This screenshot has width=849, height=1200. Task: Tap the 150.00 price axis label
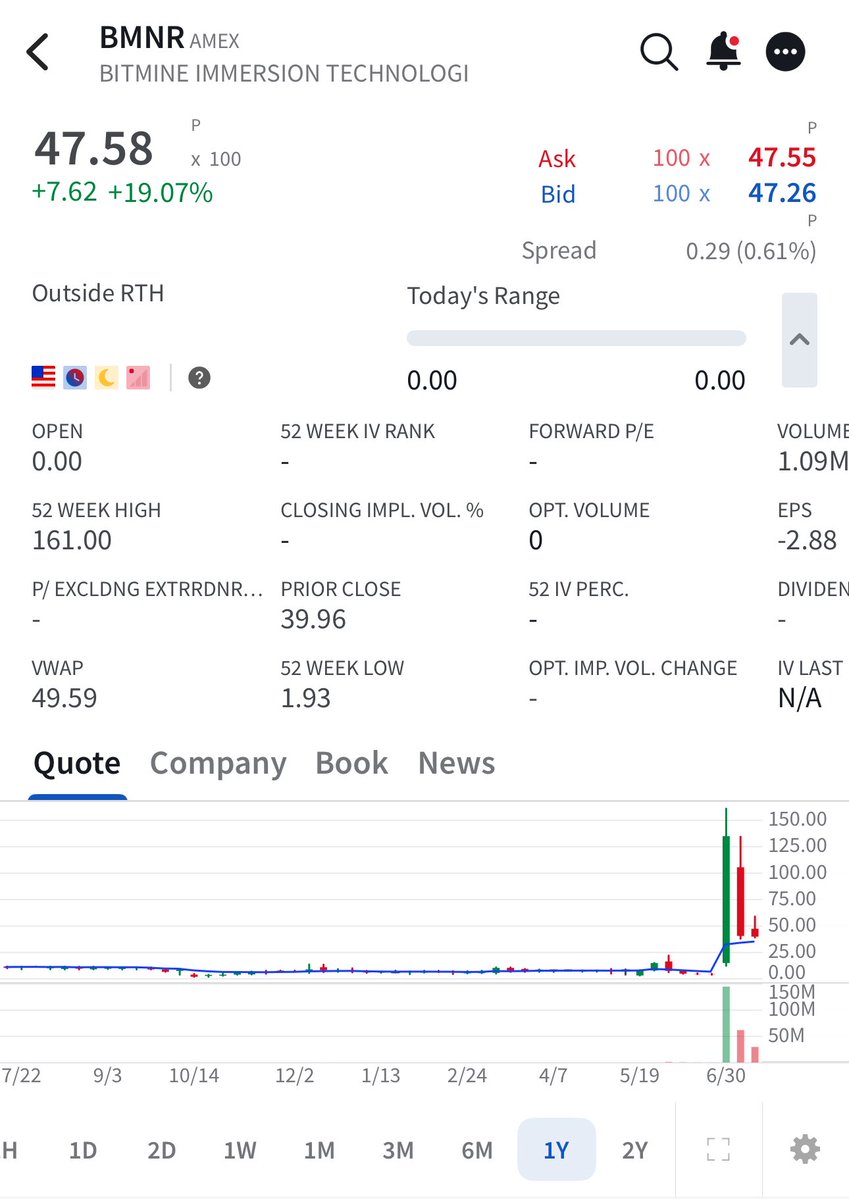click(x=798, y=819)
